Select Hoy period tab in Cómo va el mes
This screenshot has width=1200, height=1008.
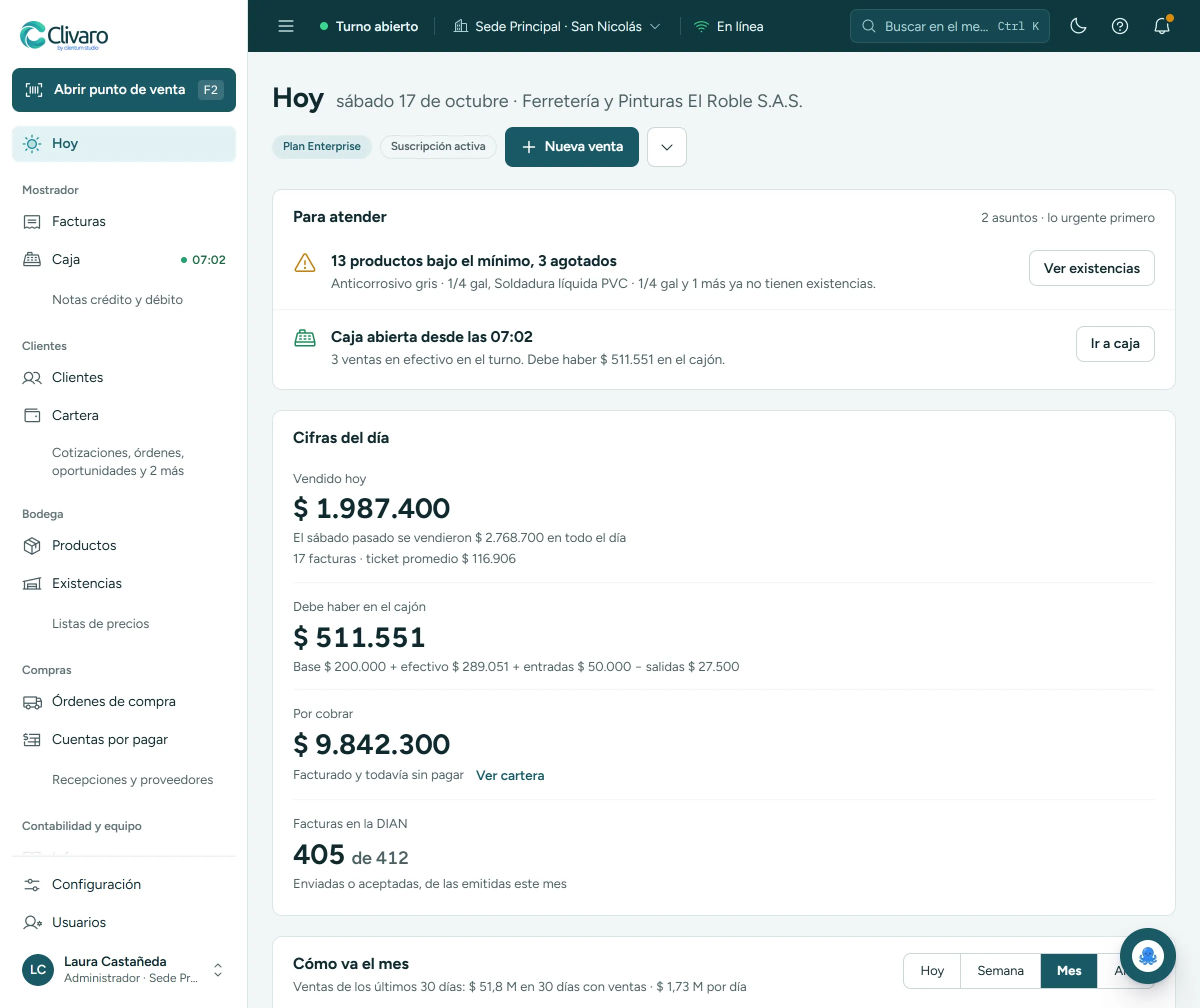(932, 971)
